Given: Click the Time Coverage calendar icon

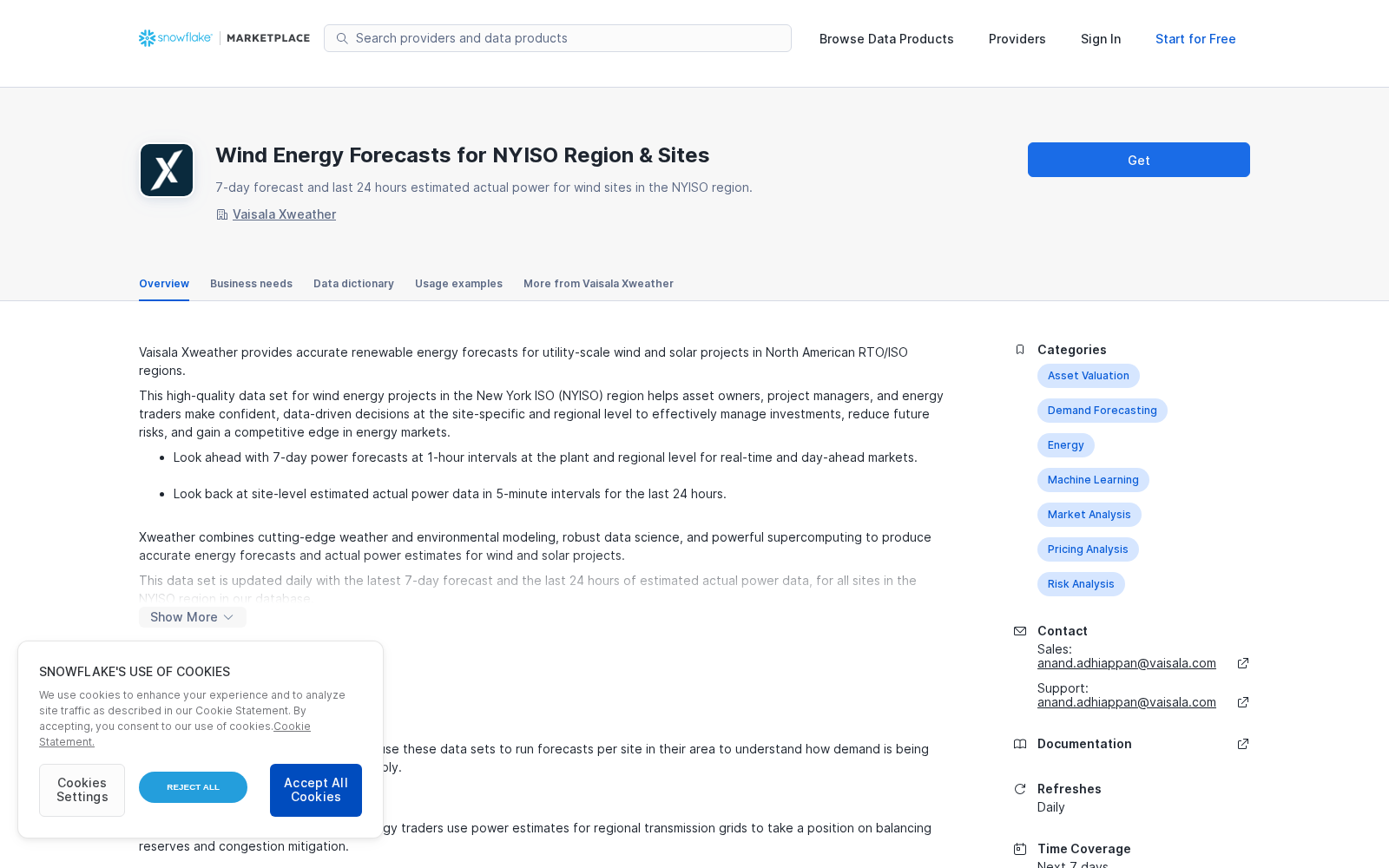Looking at the screenshot, I should pyautogui.click(x=1020, y=849).
